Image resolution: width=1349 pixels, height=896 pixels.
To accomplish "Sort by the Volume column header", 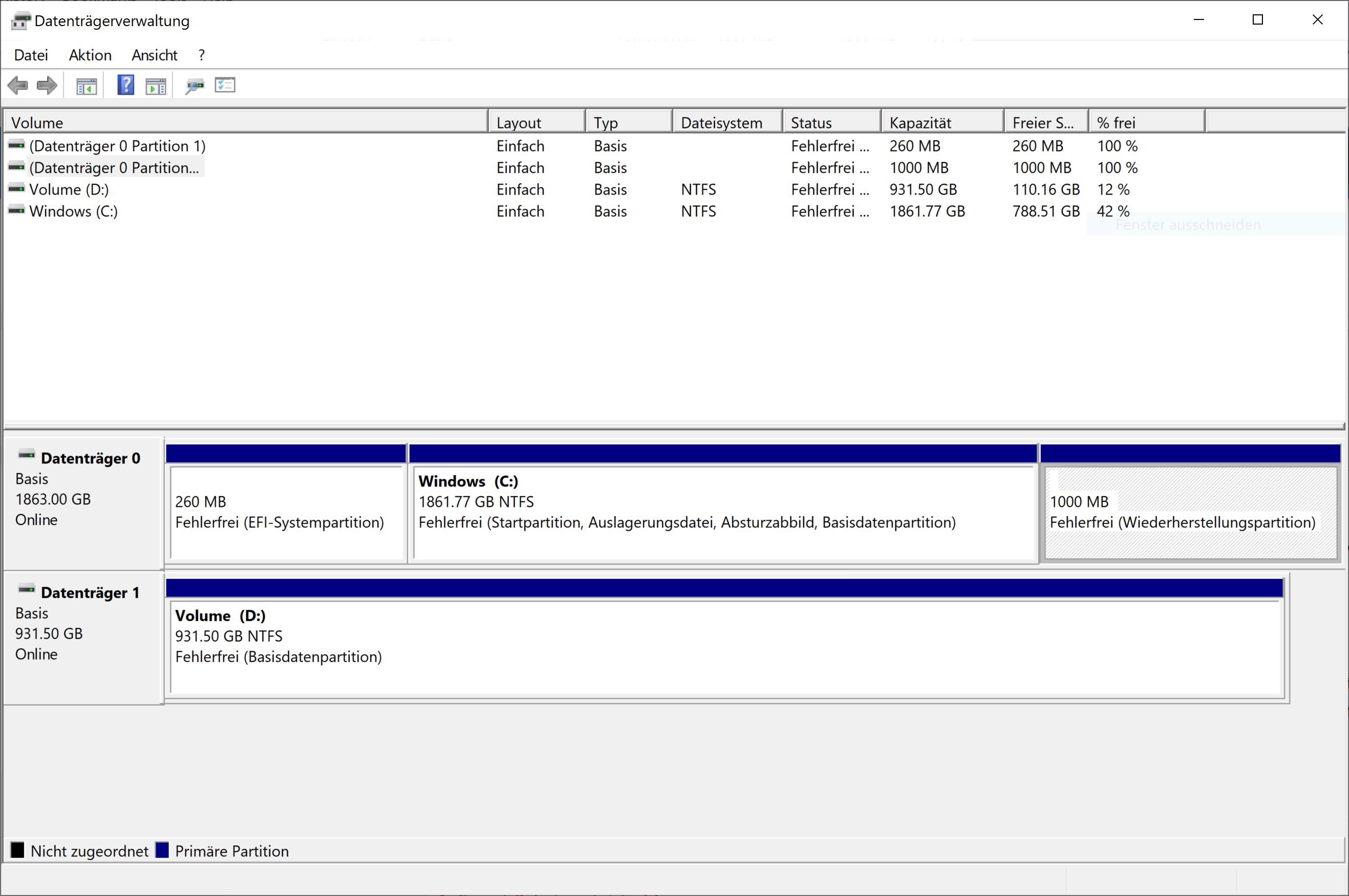I will coord(246,122).
